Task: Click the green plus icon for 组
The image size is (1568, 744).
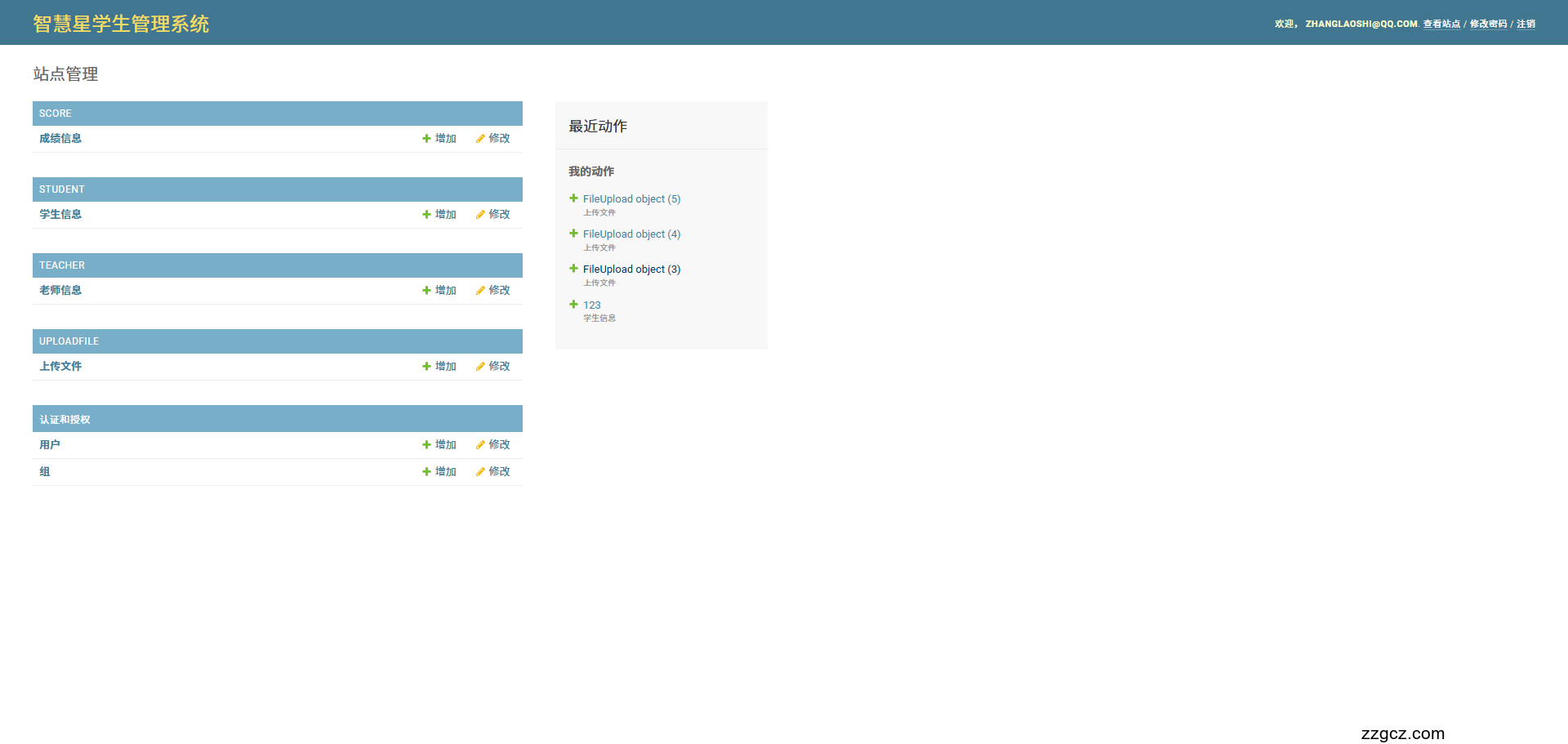Action: click(426, 472)
